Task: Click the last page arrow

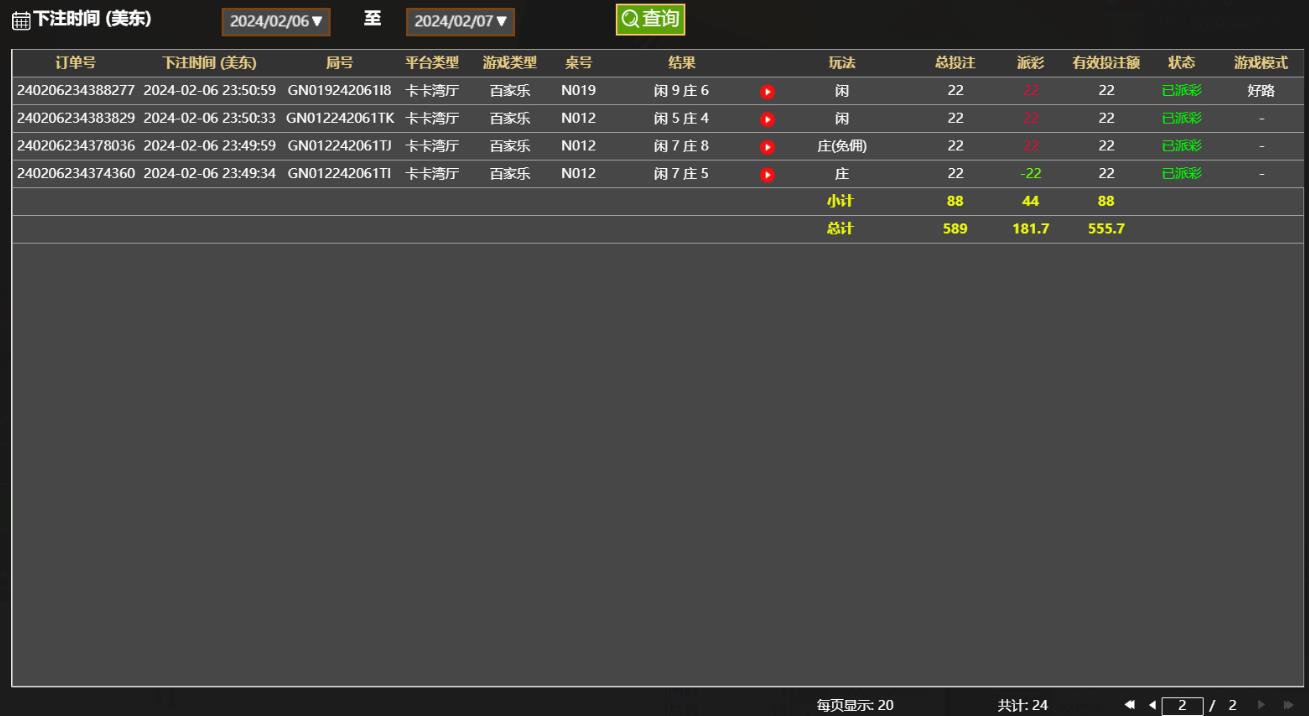Action: tap(1288, 705)
